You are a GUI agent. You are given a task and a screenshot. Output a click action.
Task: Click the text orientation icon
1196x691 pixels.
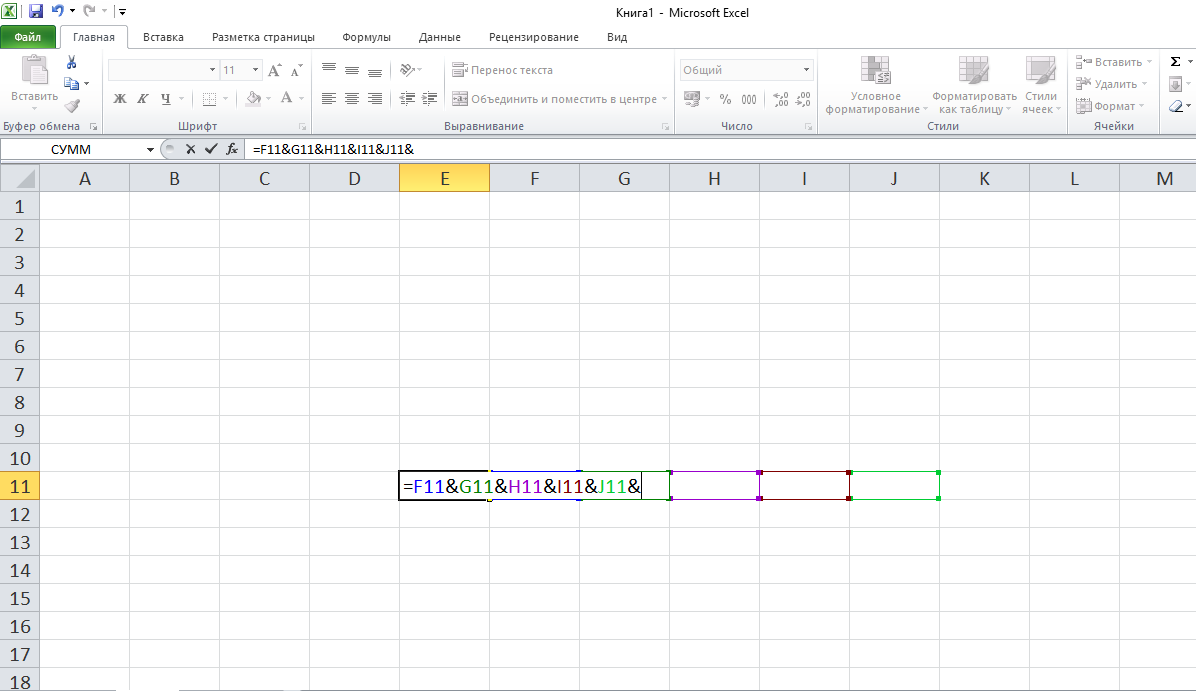coord(407,69)
